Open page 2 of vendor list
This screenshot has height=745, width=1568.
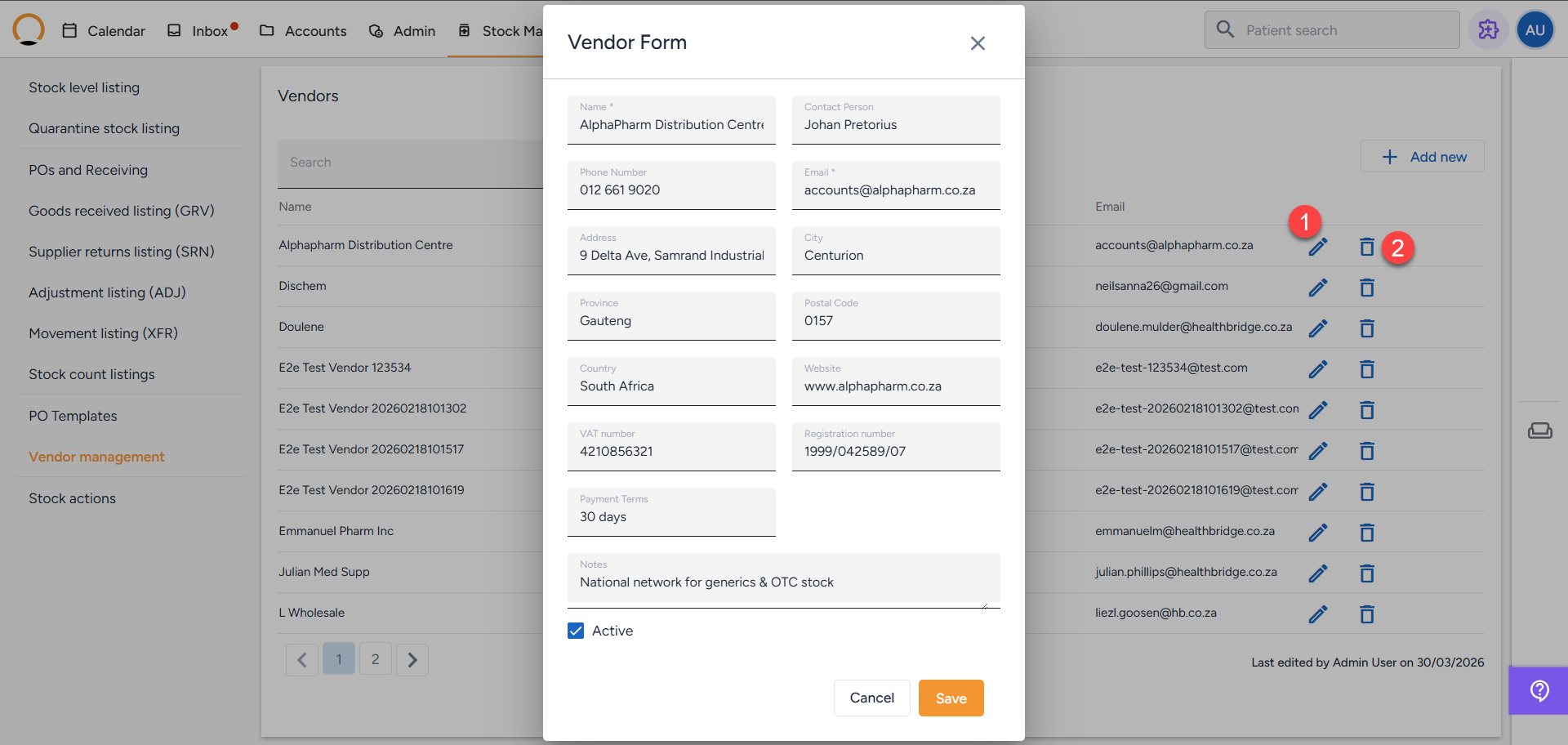(x=376, y=659)
